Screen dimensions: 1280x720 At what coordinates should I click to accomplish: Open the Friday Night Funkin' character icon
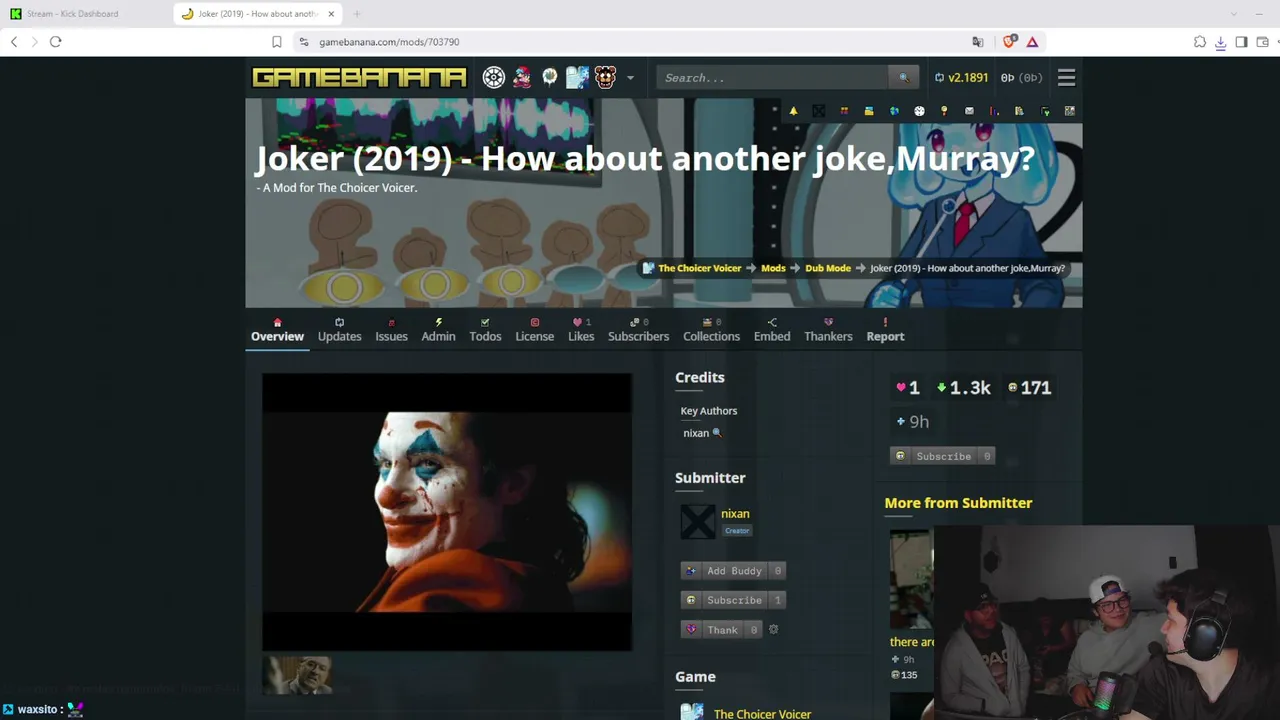pos(522,77)
